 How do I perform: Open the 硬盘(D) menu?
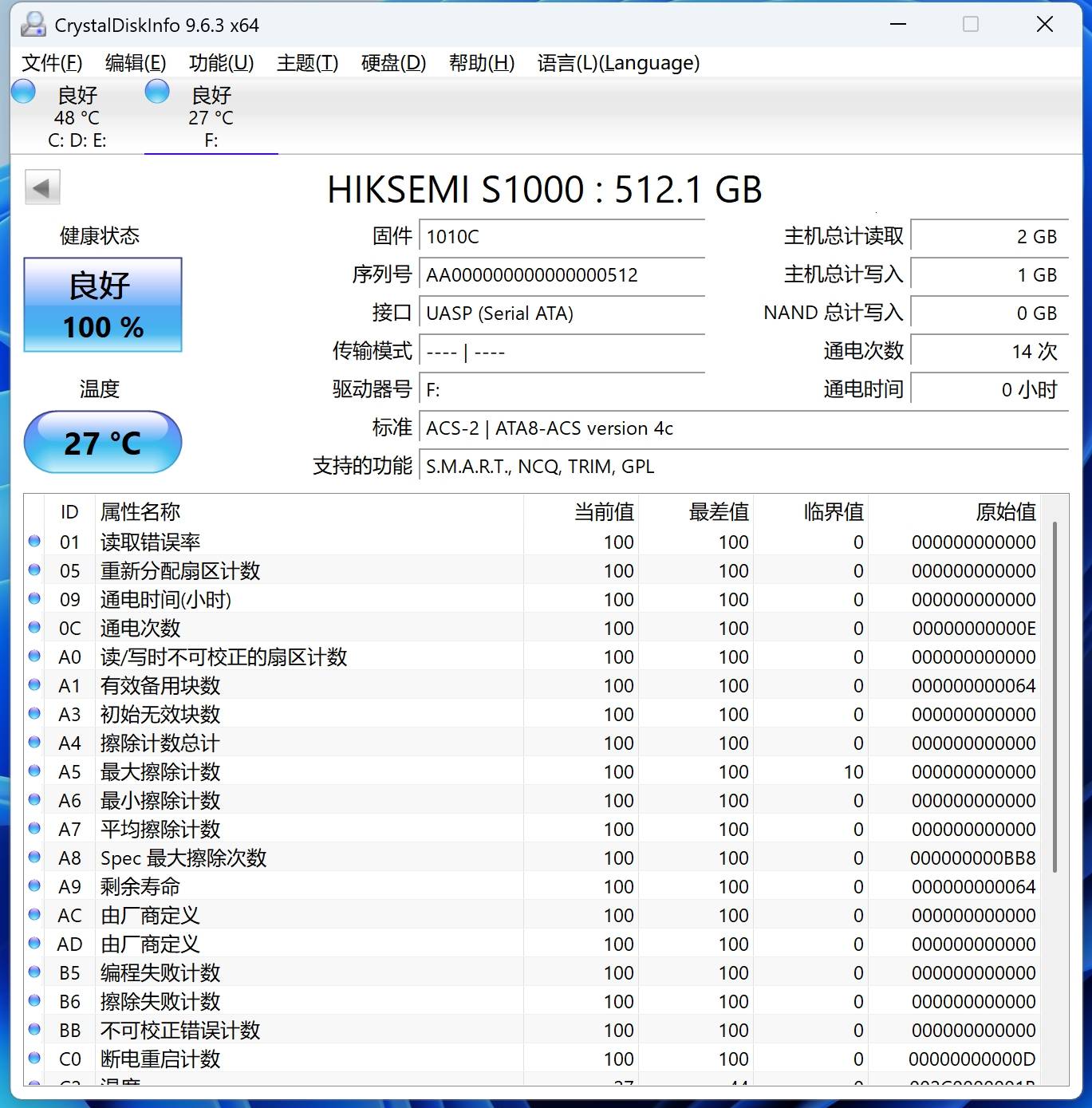click(393, 63)
